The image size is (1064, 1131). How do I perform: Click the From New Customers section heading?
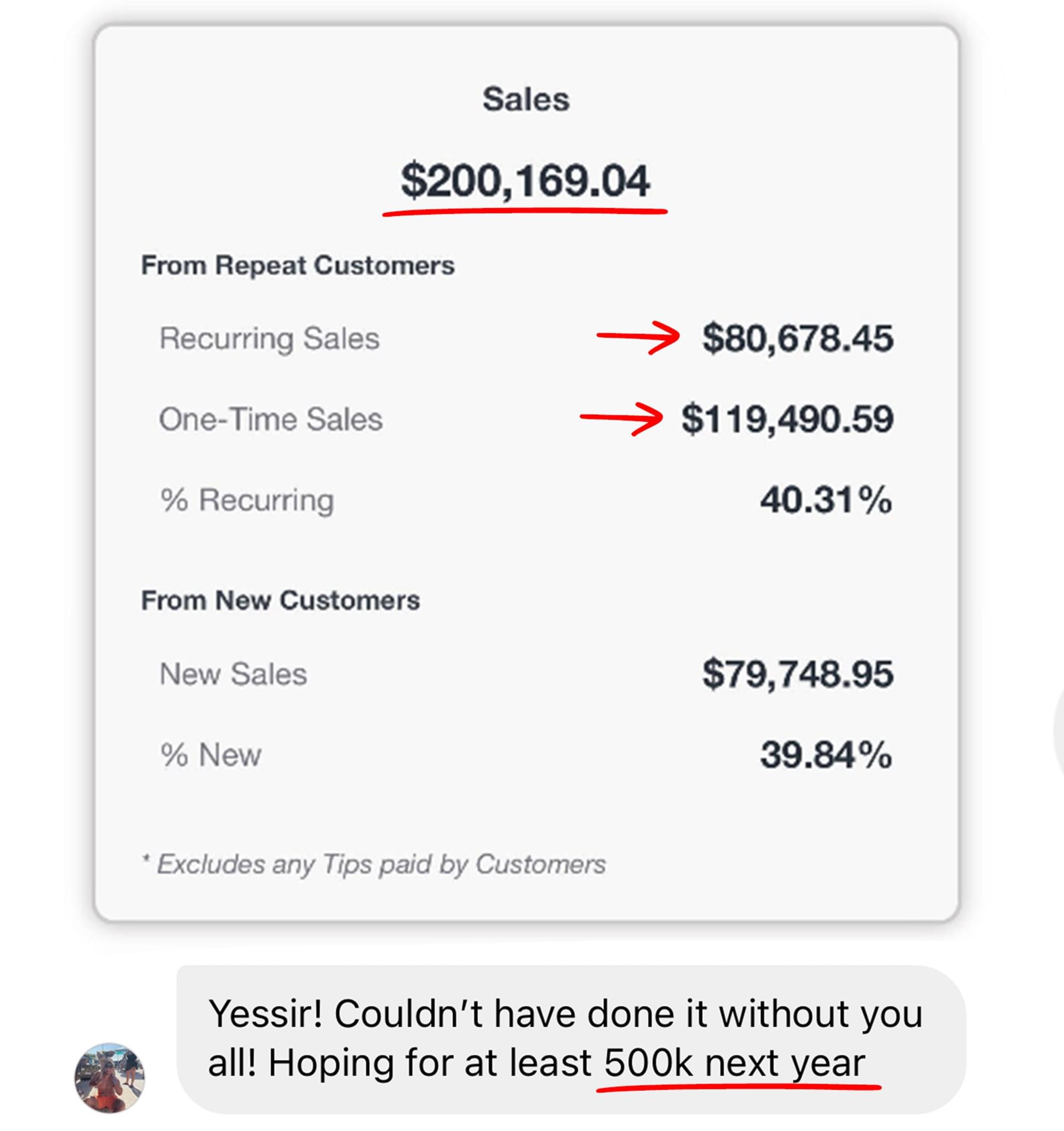(x=280, y=601)
